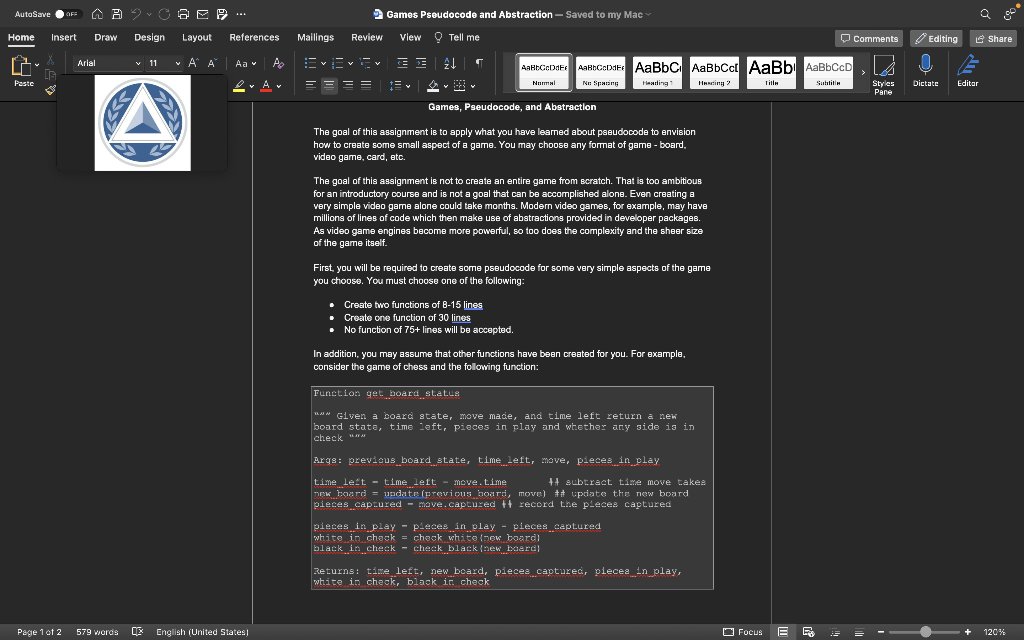Redo the last action

point(164,14)
